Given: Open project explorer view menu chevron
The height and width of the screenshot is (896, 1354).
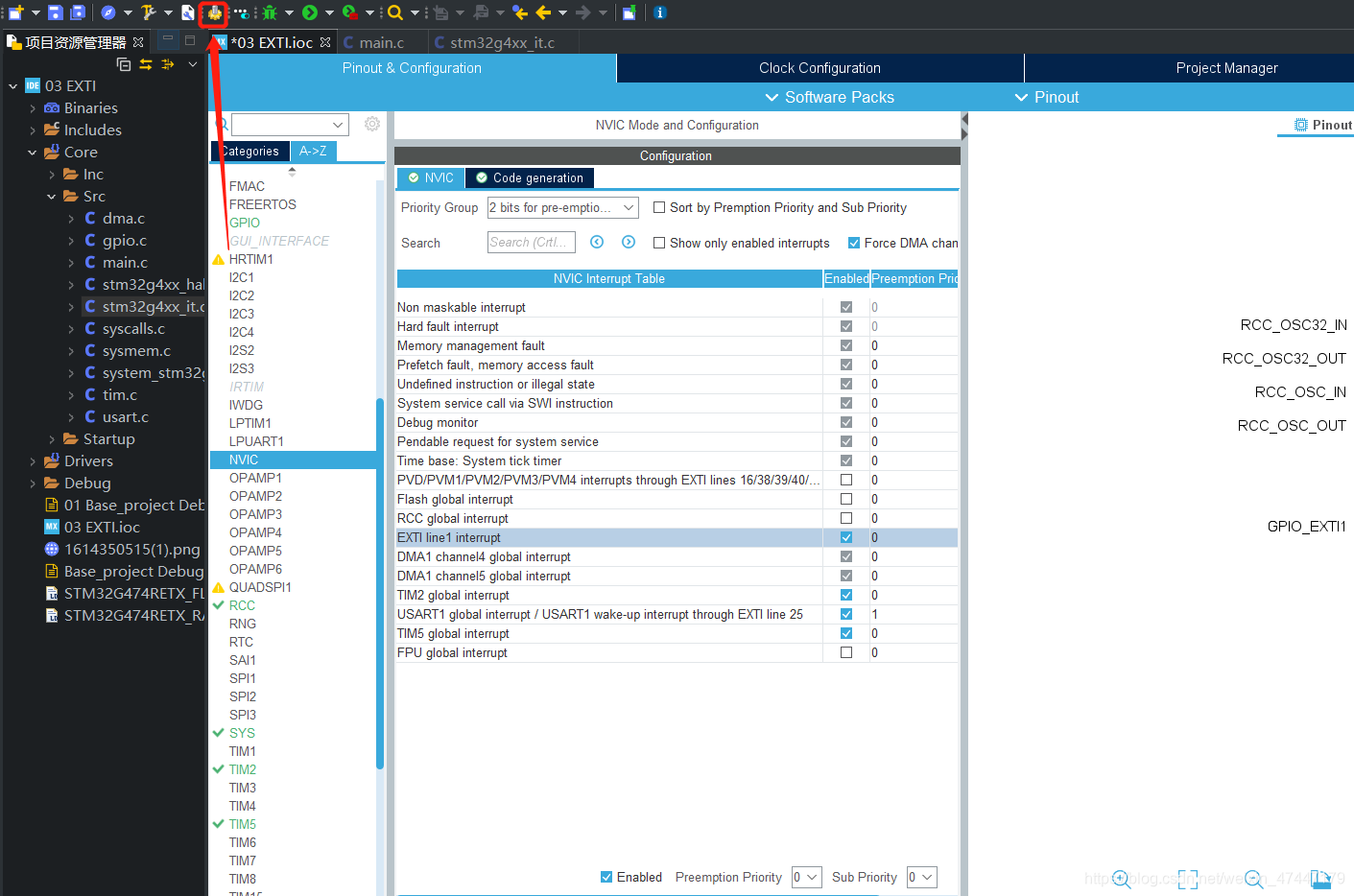Looking at the screenshot, I should (x=192, y=64).
